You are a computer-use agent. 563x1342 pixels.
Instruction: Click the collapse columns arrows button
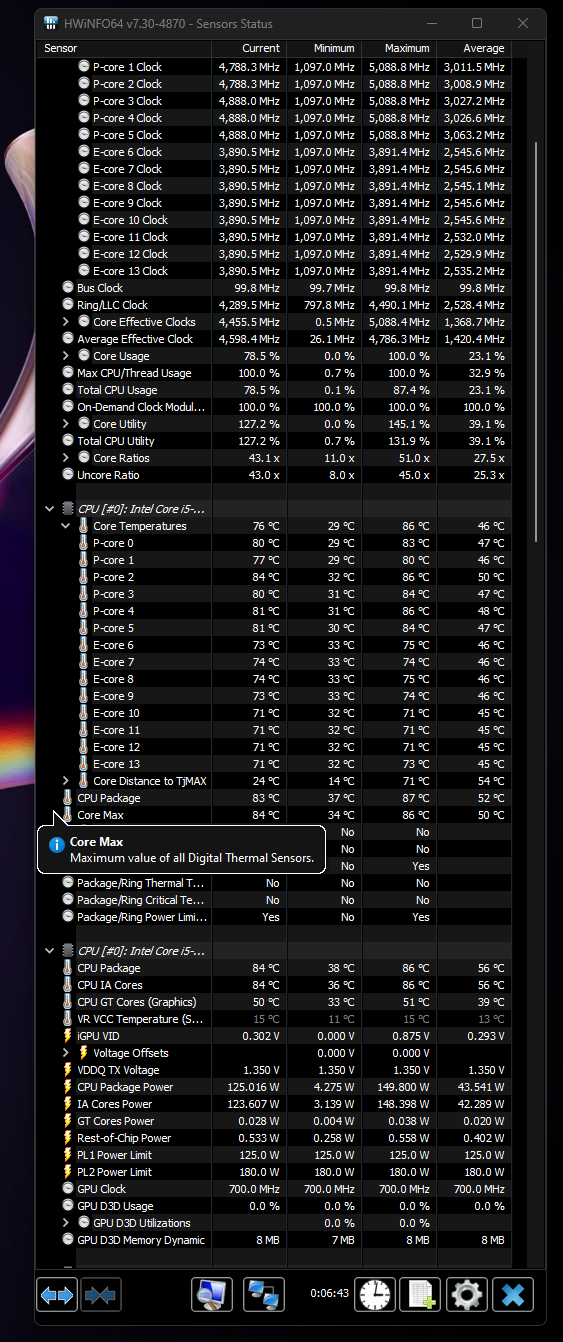[x=100, y=1294]
